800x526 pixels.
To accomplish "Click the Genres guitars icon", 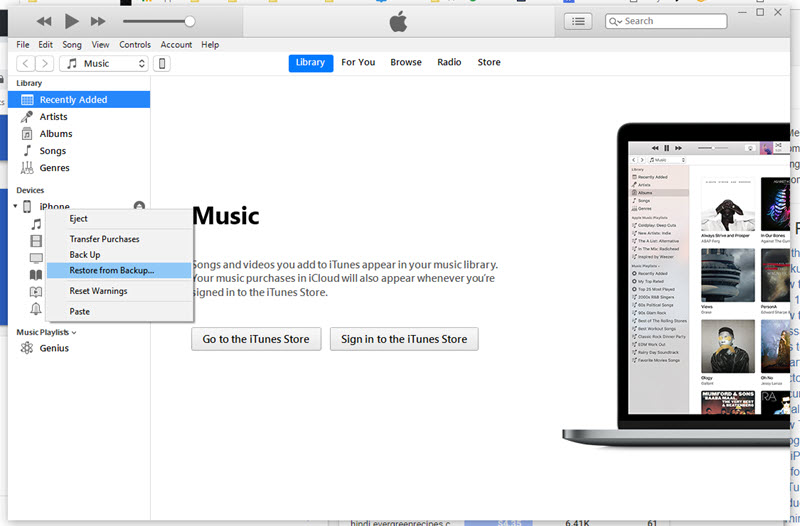I will [x=27, y=168].
